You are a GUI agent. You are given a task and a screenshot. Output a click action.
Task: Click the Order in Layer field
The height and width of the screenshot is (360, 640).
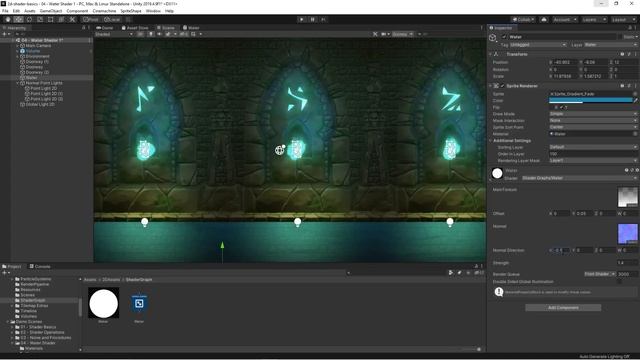593,154
